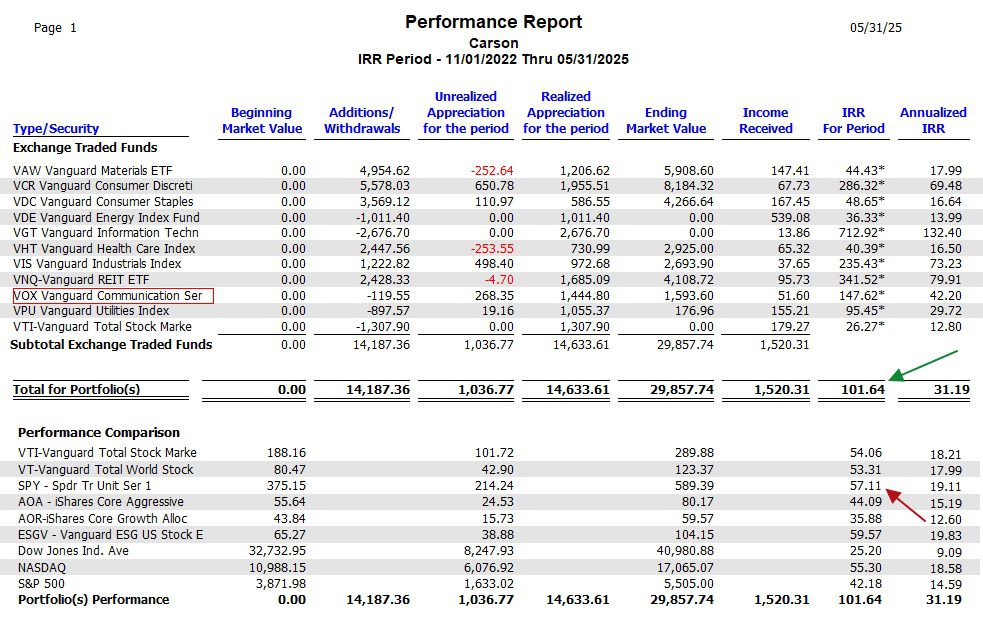
Task: Click the 19.83 annualized IRR for ESGV
Action: [946, 535]
